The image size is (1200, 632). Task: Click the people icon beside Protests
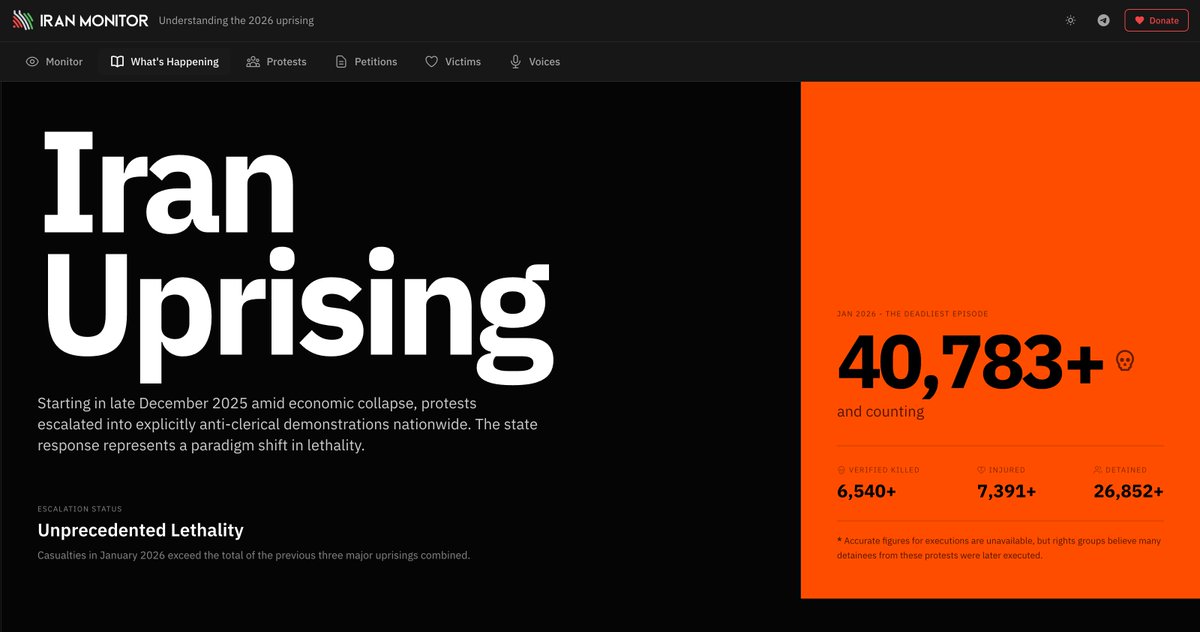pyautogui.click(x=253, y=62)
